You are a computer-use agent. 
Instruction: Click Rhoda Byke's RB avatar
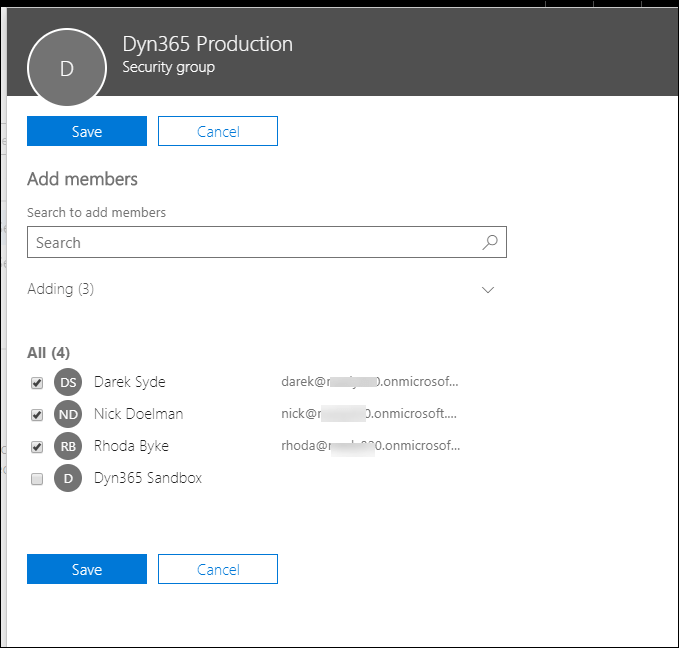[x=68, y=446]
